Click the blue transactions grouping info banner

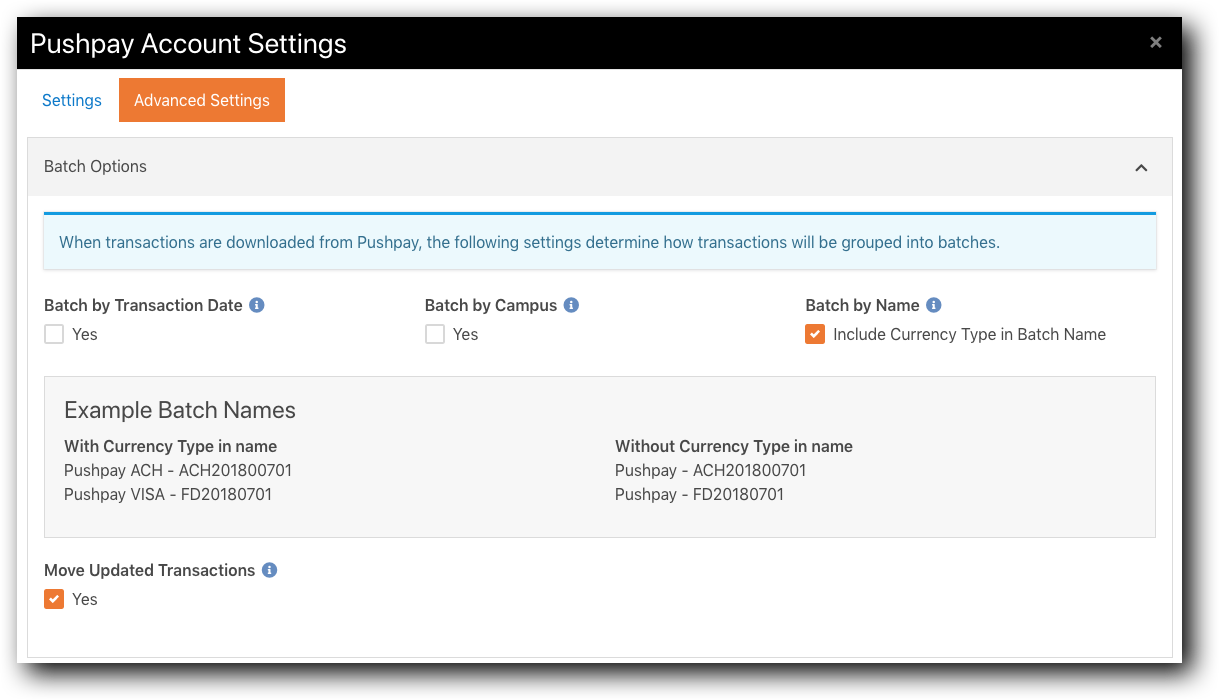click(600, 242)
